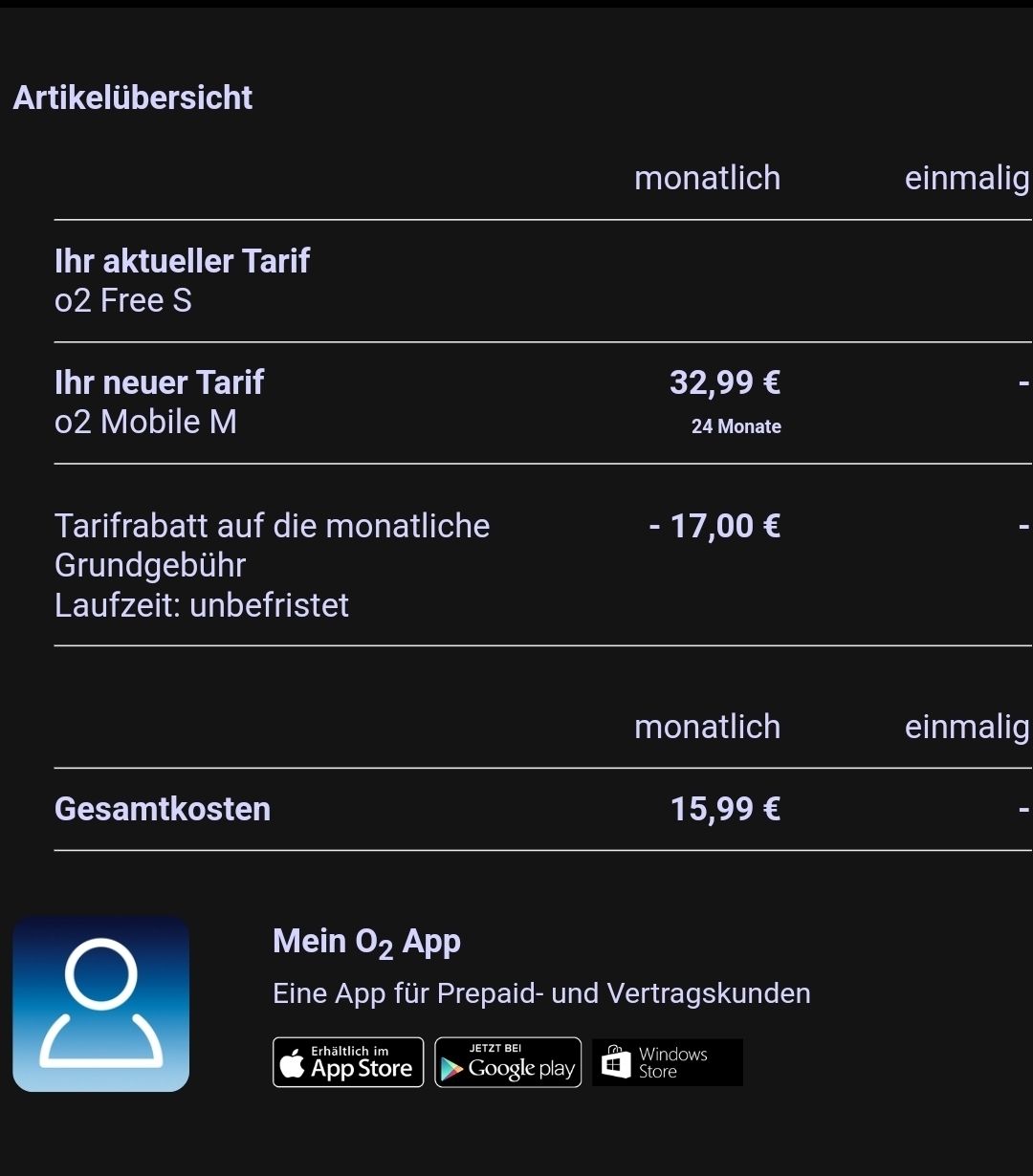Open the Google Play download badge
Image resolution: width=1033 pixels, height=1176 pixels.
[x=508, y=1062]
